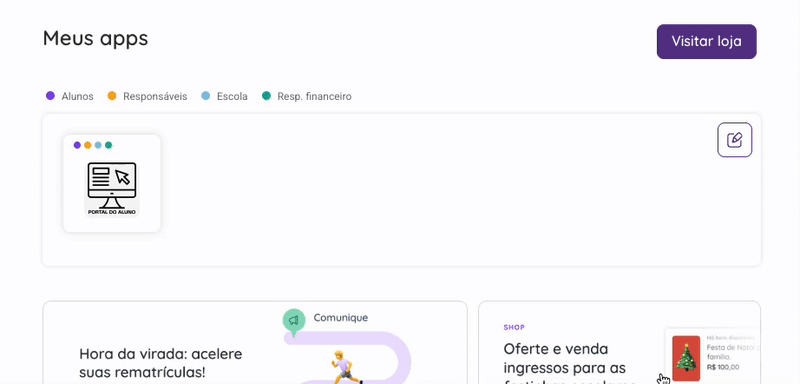Click the Escola legend label

pos(232,96)
